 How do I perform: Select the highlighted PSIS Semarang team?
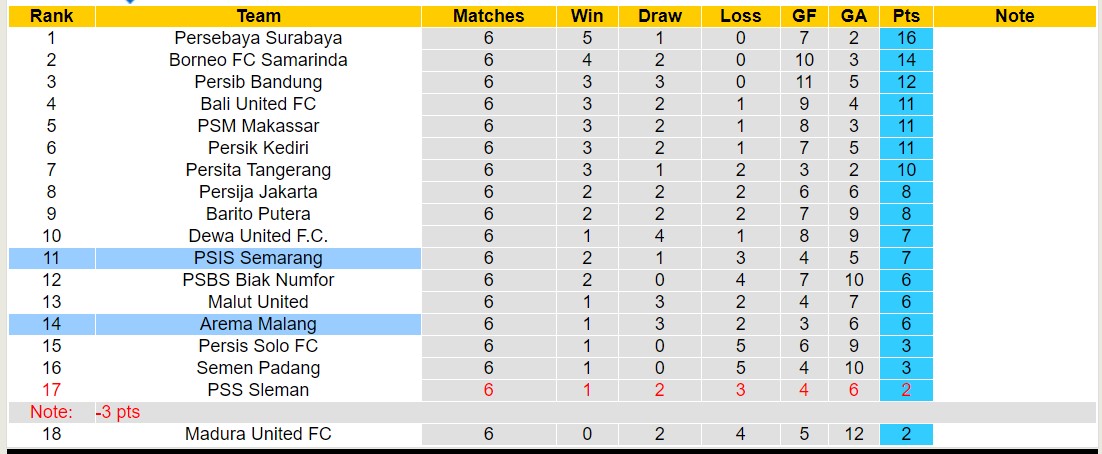[258, 258]
